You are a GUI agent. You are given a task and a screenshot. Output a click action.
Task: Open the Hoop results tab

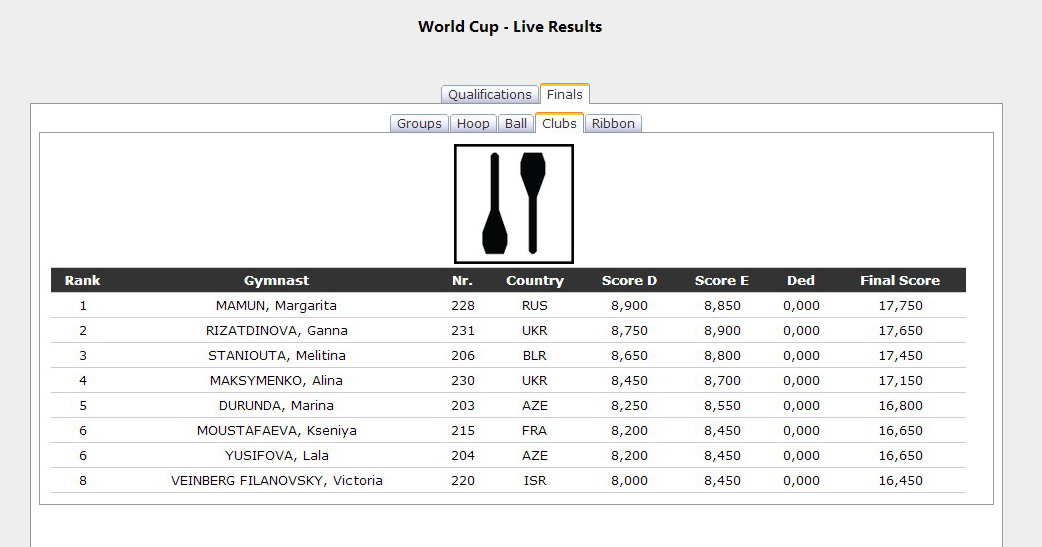(473, 124)
